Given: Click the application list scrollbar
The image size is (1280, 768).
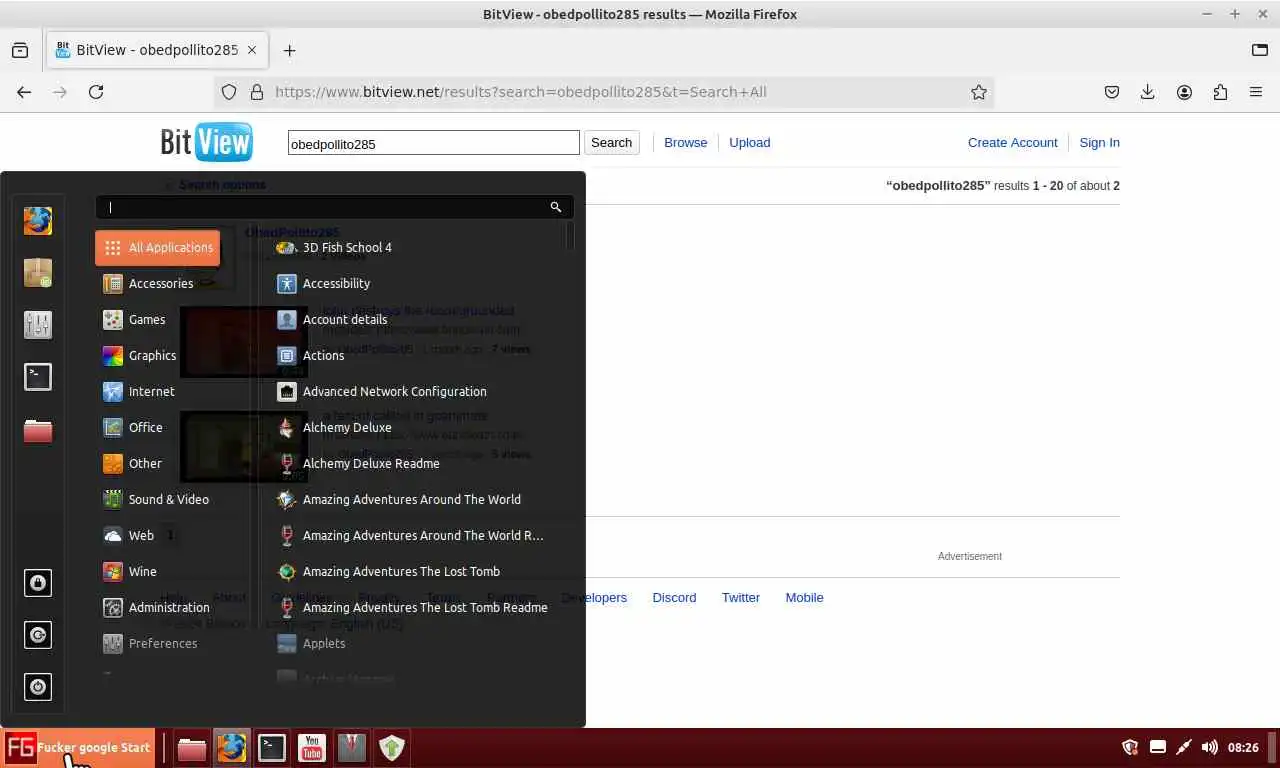Looking at the screenshot, I should tap(570, 236).
